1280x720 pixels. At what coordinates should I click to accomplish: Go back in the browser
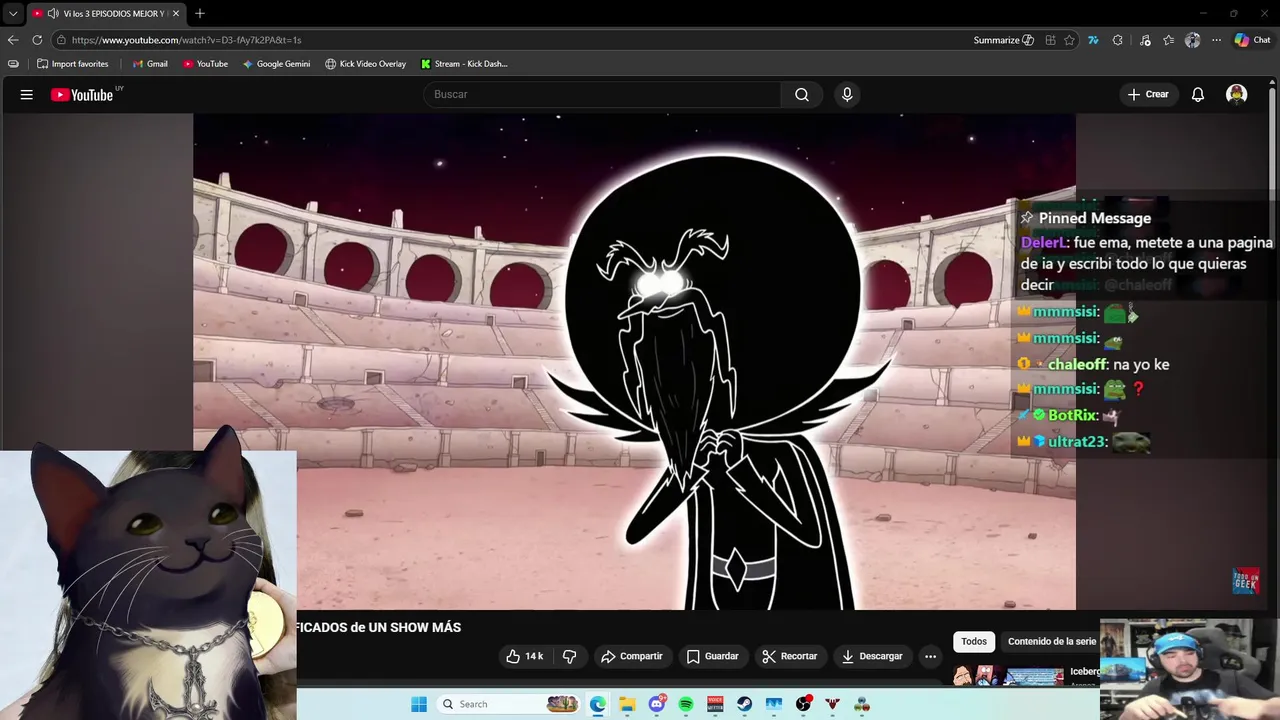[x=13, y=40]
